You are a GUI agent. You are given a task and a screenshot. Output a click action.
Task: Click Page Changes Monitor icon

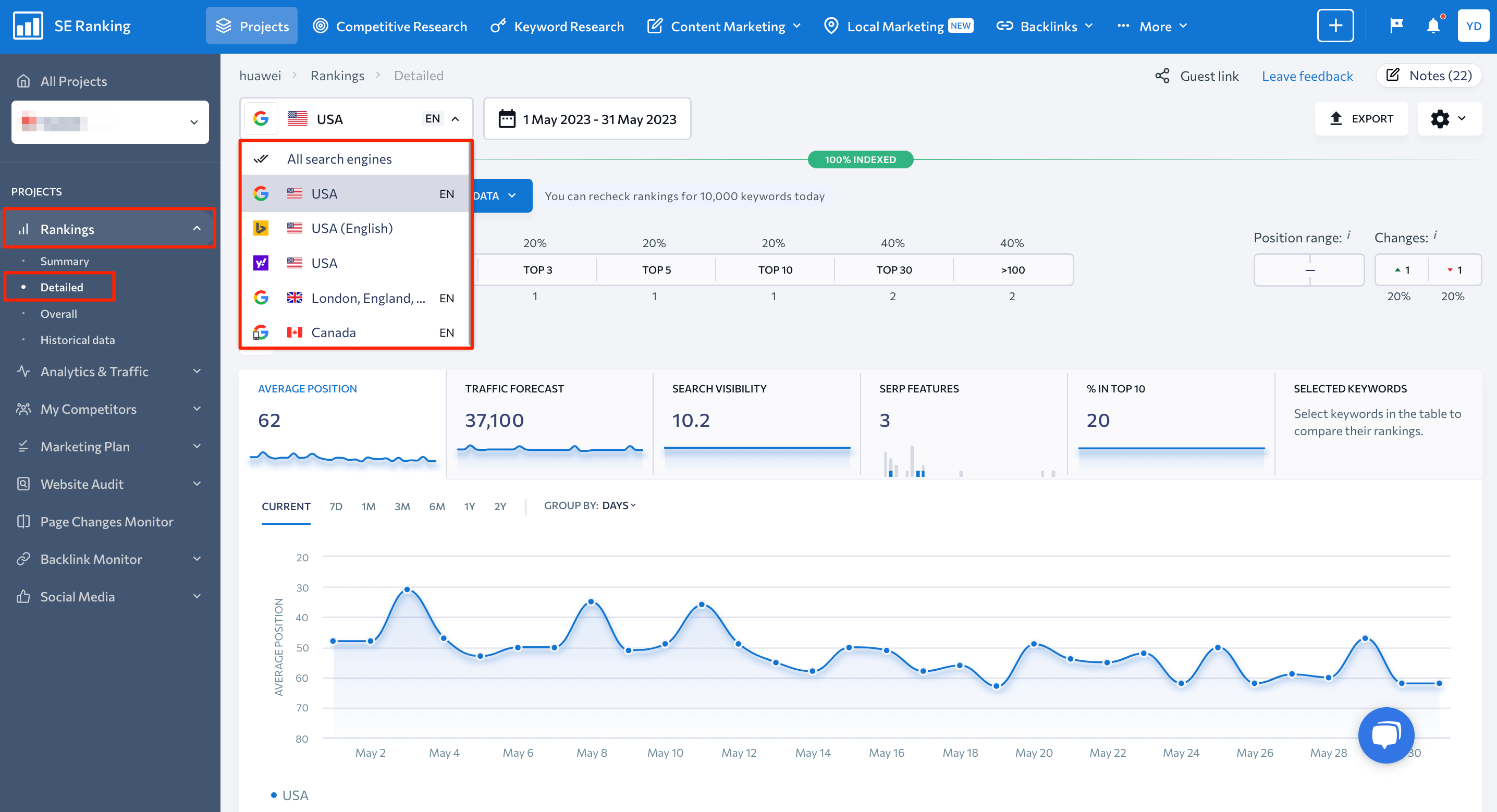click(23, 521)
